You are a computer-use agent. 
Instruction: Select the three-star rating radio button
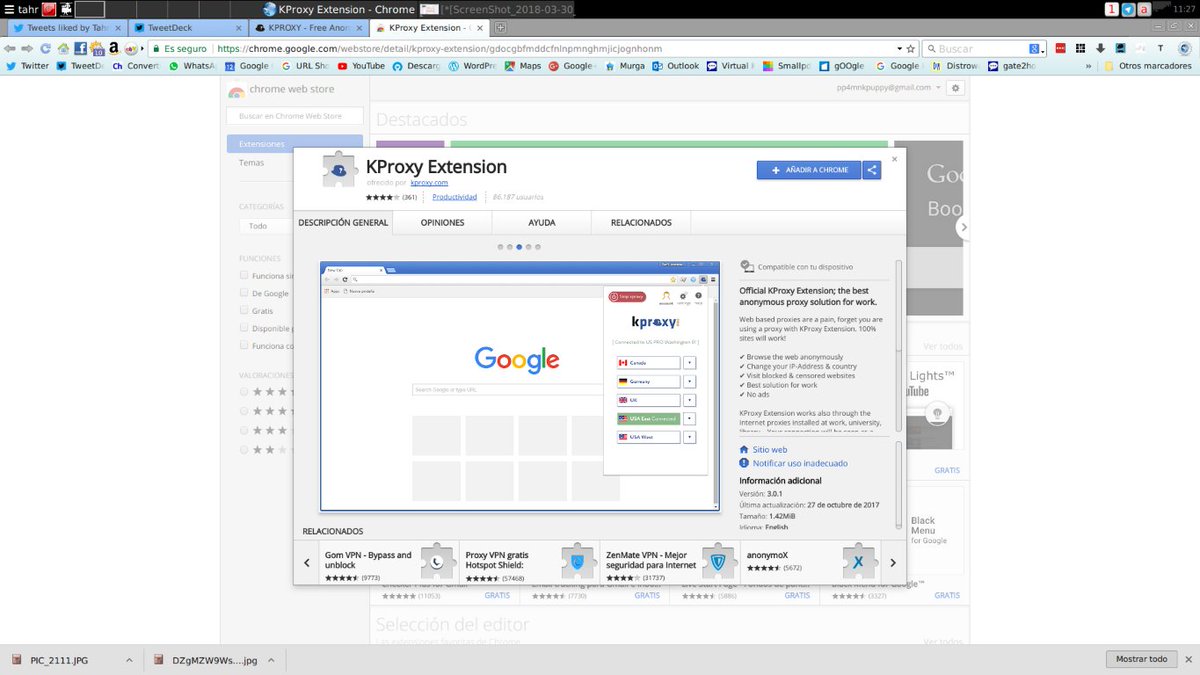coord(244,430)
